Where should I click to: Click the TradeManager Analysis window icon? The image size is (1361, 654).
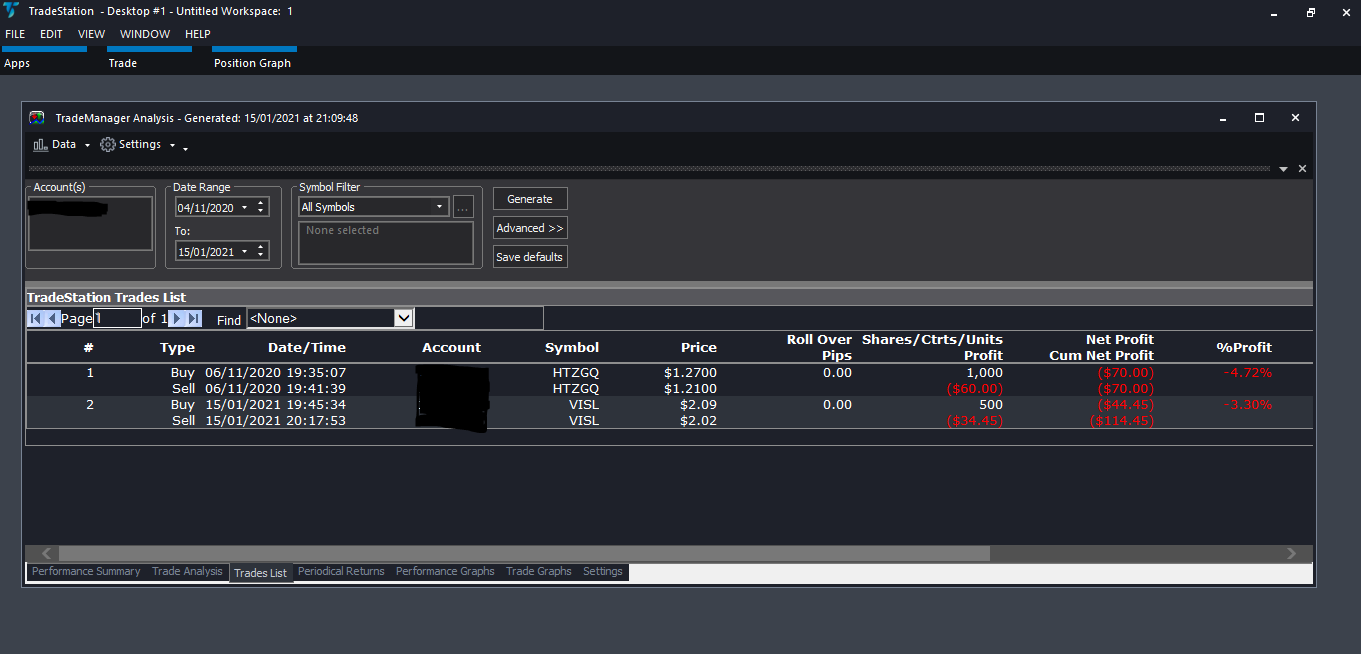click(x=37, y=118)
